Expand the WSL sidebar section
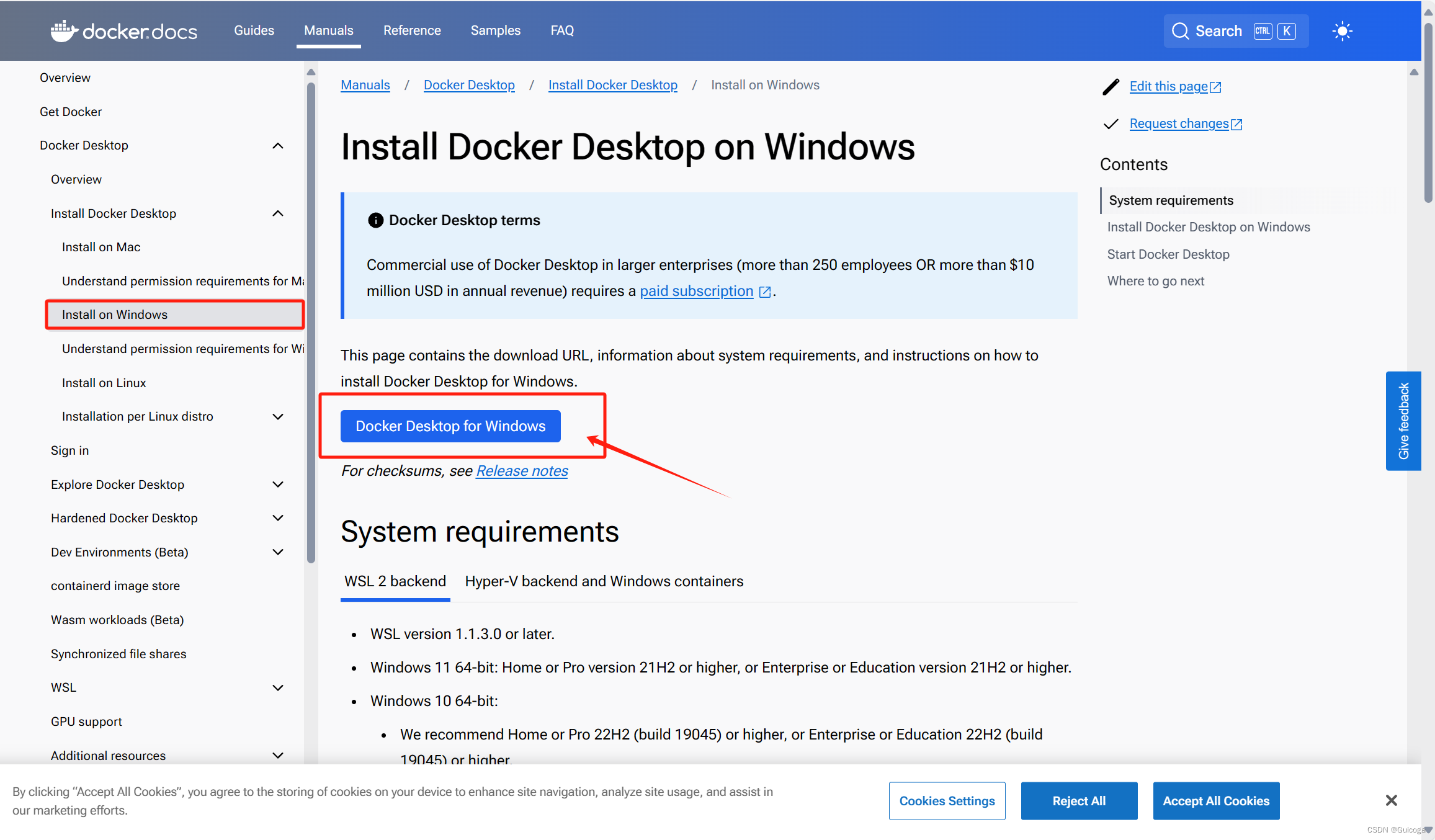The image size is (1435, 840). 278,687
